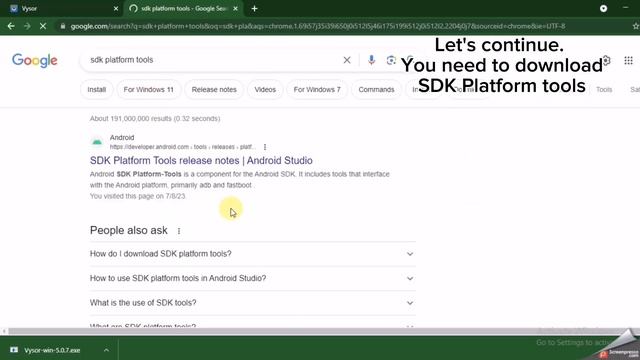The height and width of the screenshot is (360, 640).
Task: Filter results by For Windows 7 chip
Action: (317, 89)
